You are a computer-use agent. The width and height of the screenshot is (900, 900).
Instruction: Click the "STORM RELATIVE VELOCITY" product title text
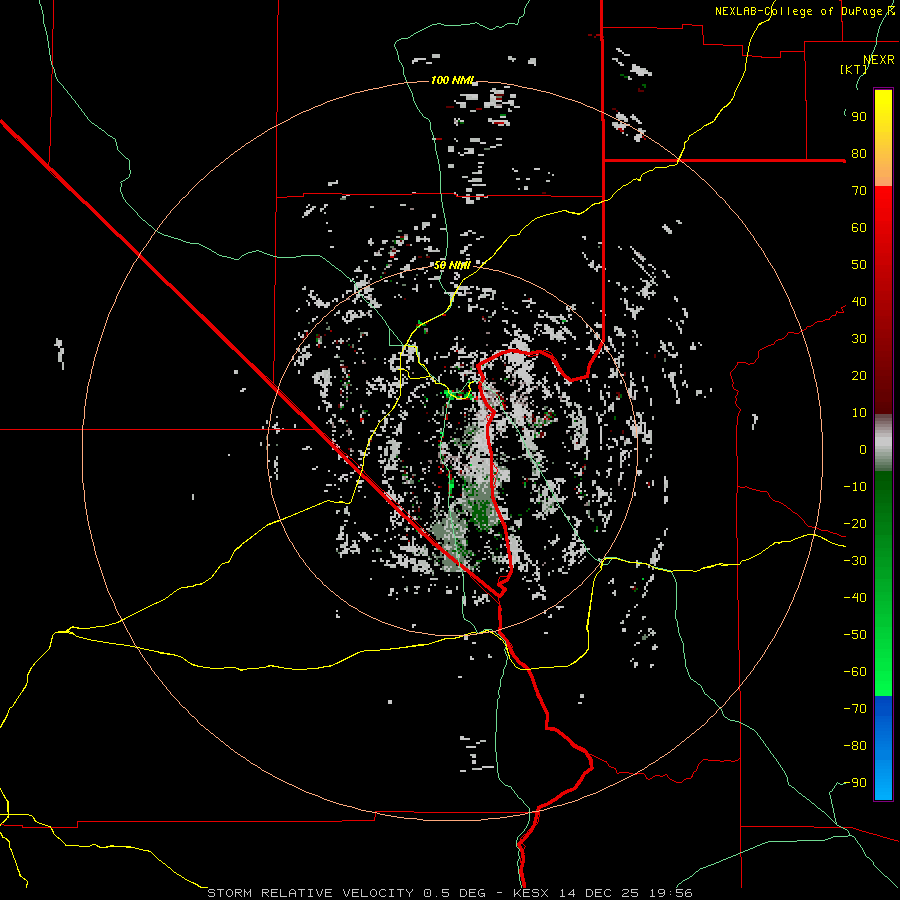(x=311, y=893)
